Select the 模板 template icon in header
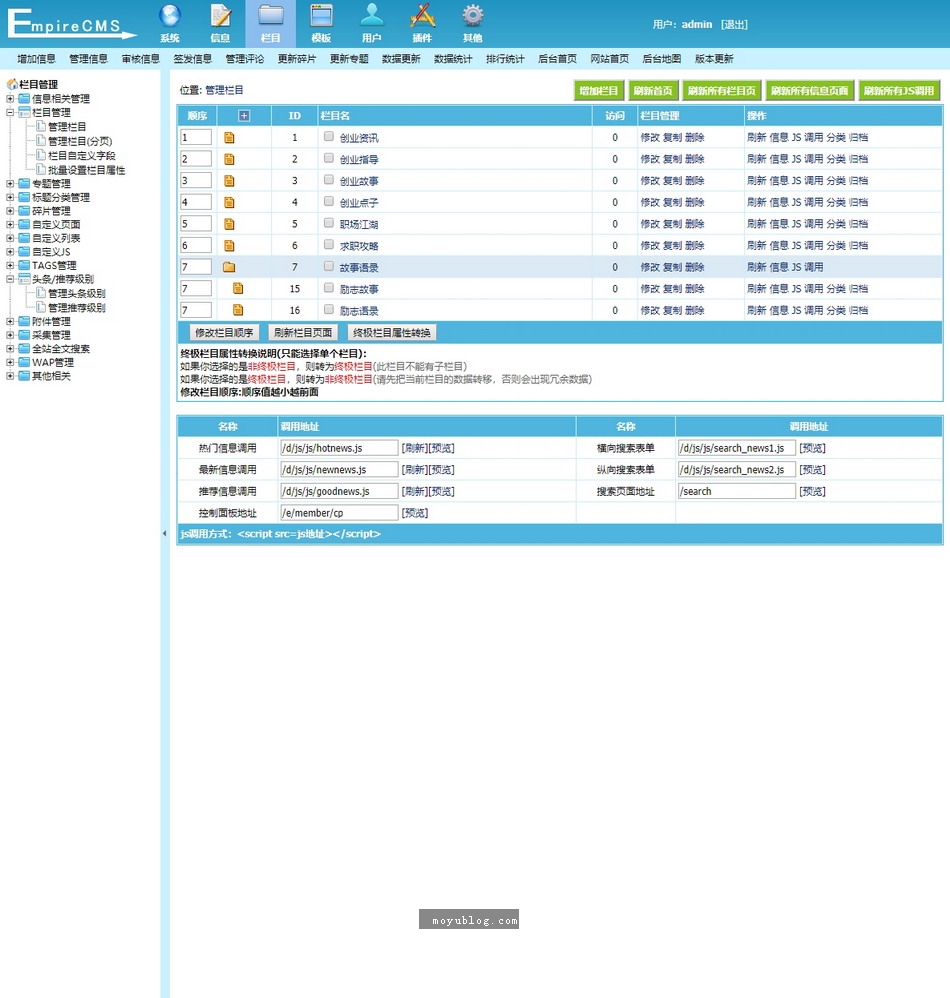Image resolution: width=950 pixels, height=998 pixels. coord(321,17)
